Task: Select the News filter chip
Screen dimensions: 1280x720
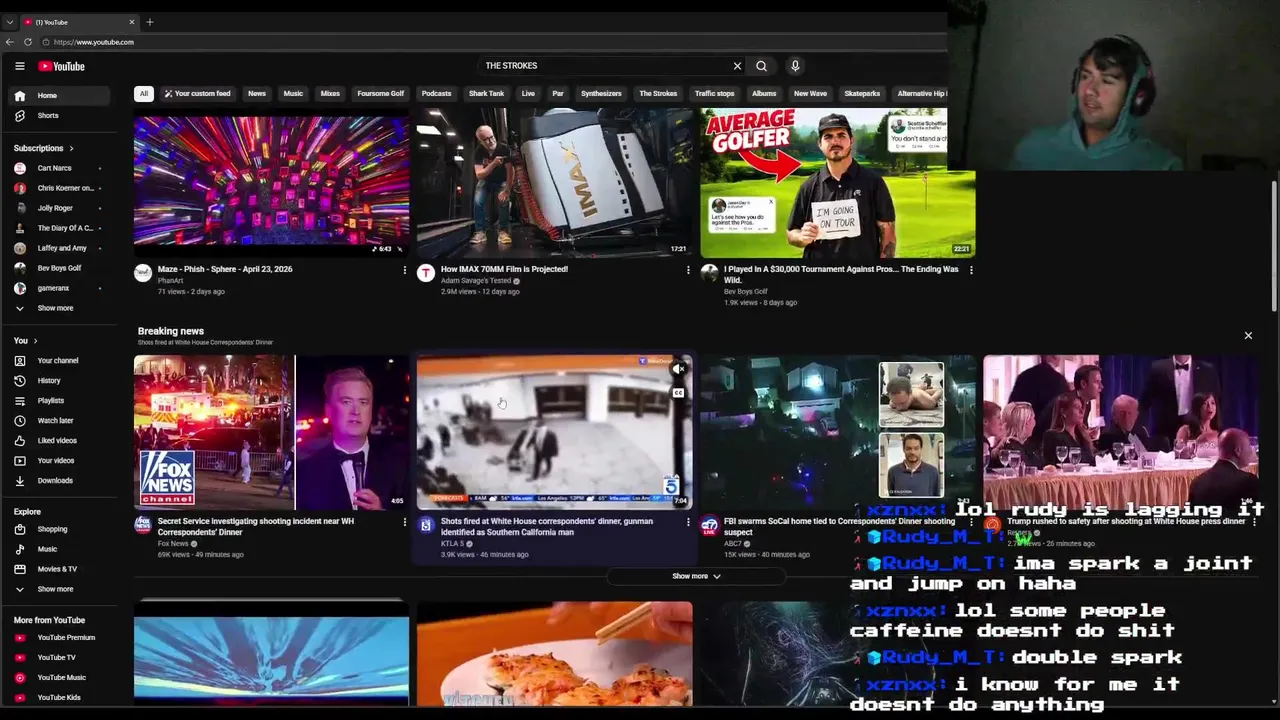Action: click(x=257, y=94)
